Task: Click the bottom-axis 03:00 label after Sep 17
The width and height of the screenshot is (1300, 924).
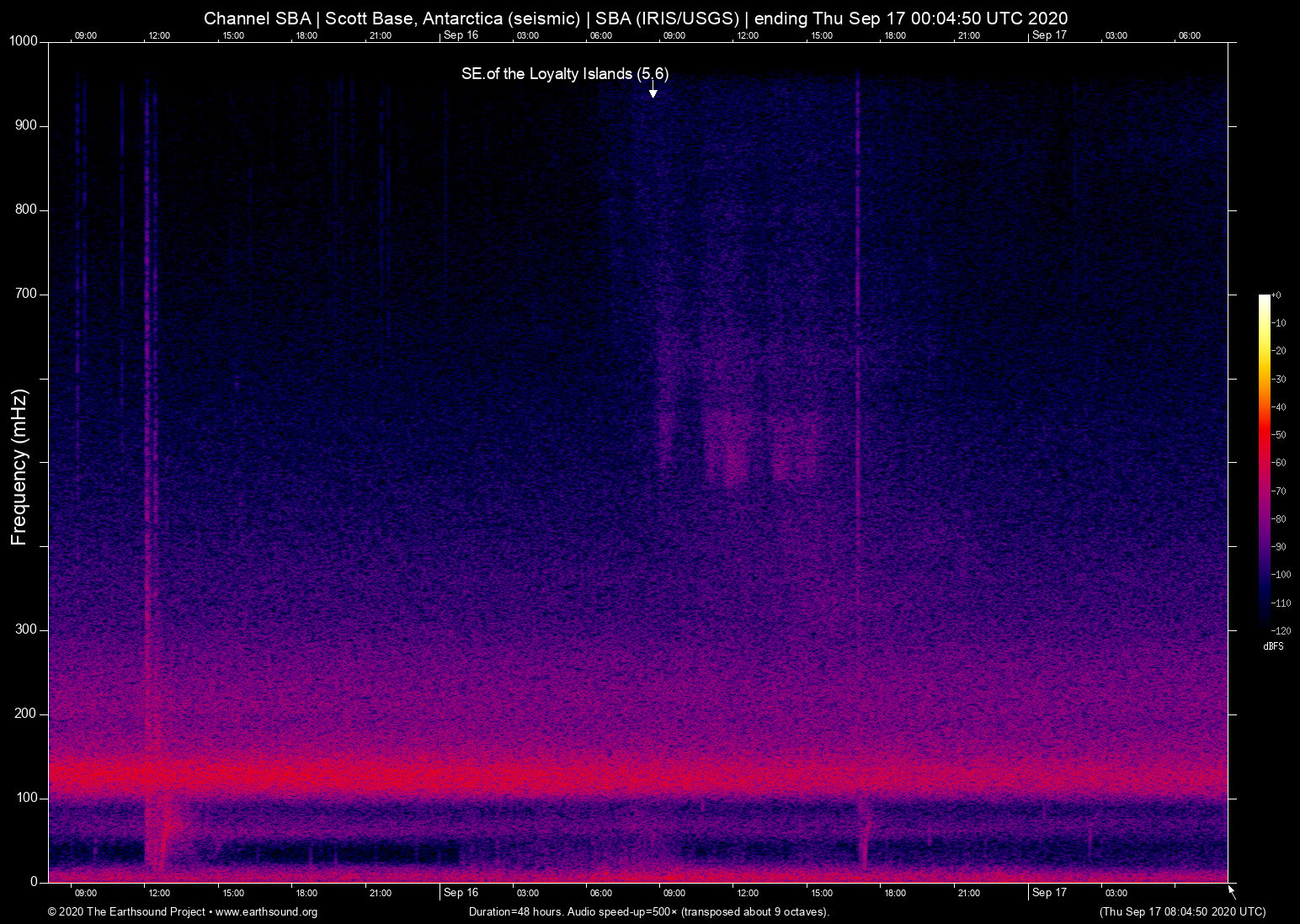Action: pos(1116,893)
